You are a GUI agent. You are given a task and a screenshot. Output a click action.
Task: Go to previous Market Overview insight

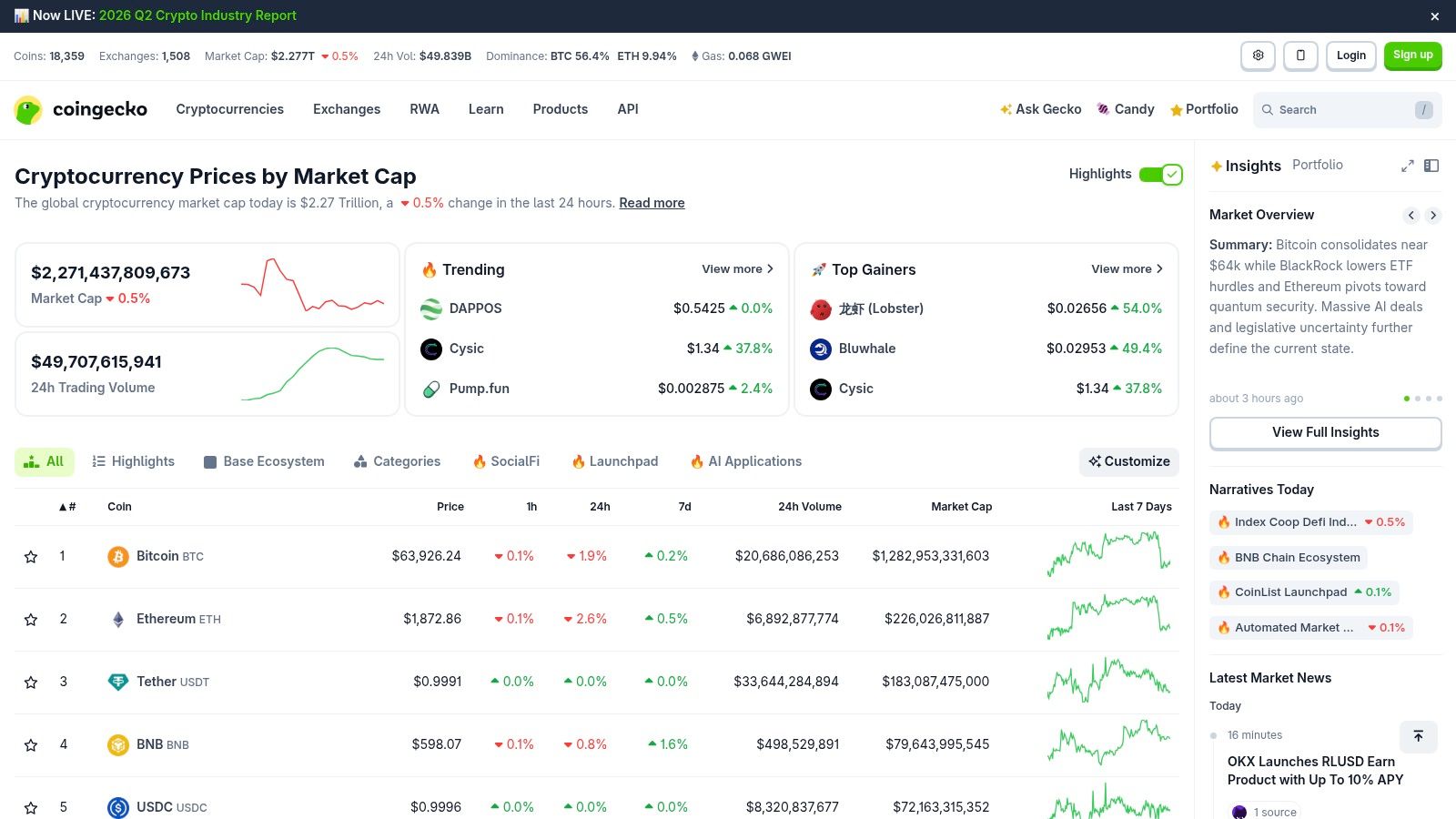pyautogui.click(x=1411, y=216)
